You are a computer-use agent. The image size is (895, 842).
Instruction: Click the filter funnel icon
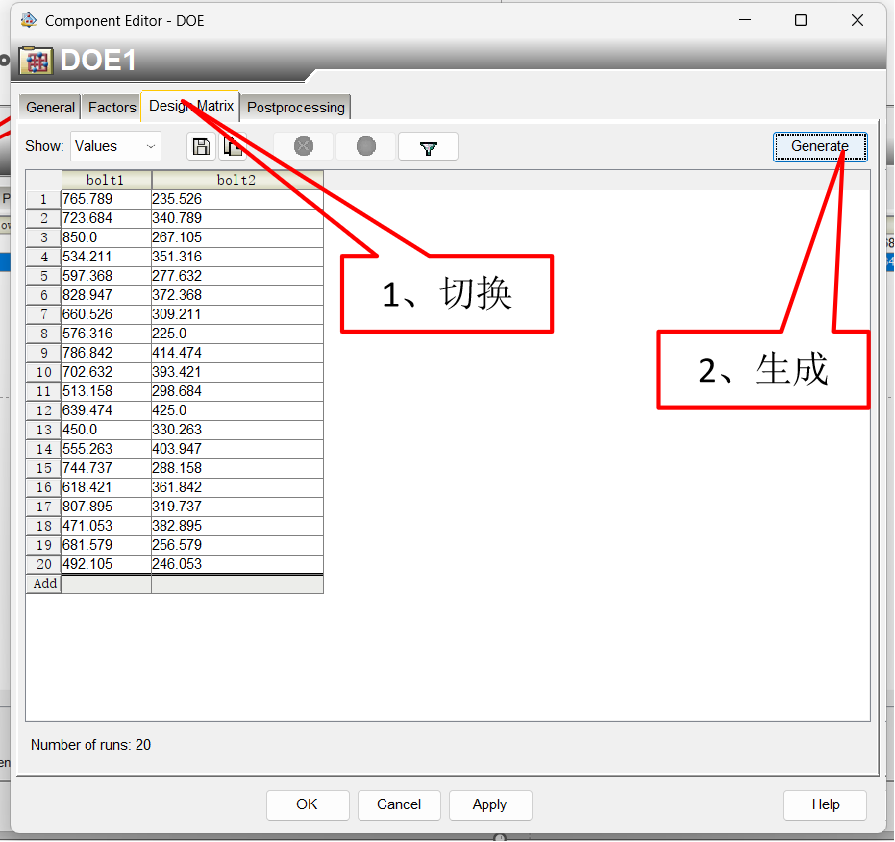[x=428, y=147]
